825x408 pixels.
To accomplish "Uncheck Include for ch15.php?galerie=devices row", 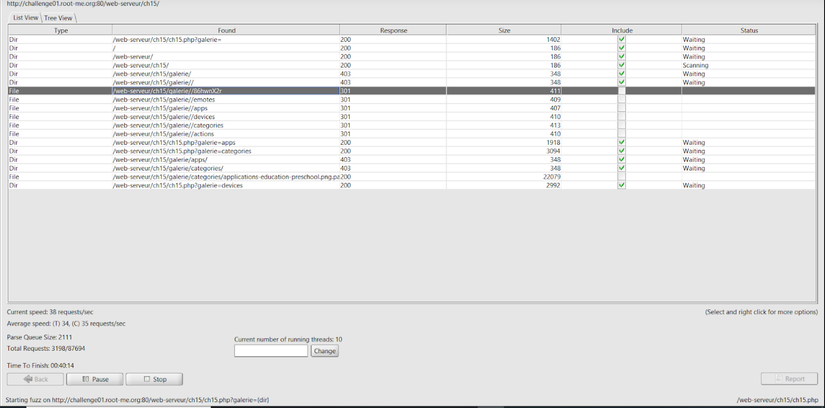I will pyautogui.click(x=621, y=185).
